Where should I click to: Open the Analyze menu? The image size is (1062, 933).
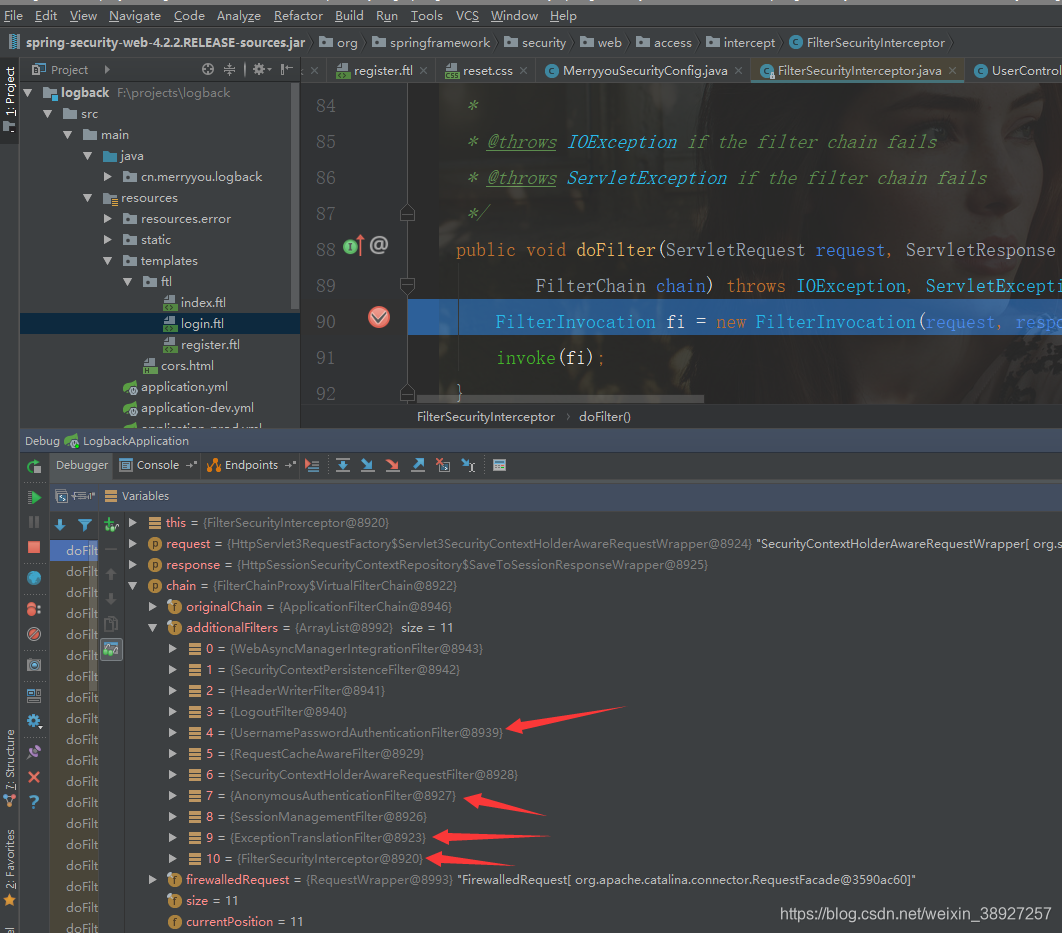point(238,15)
